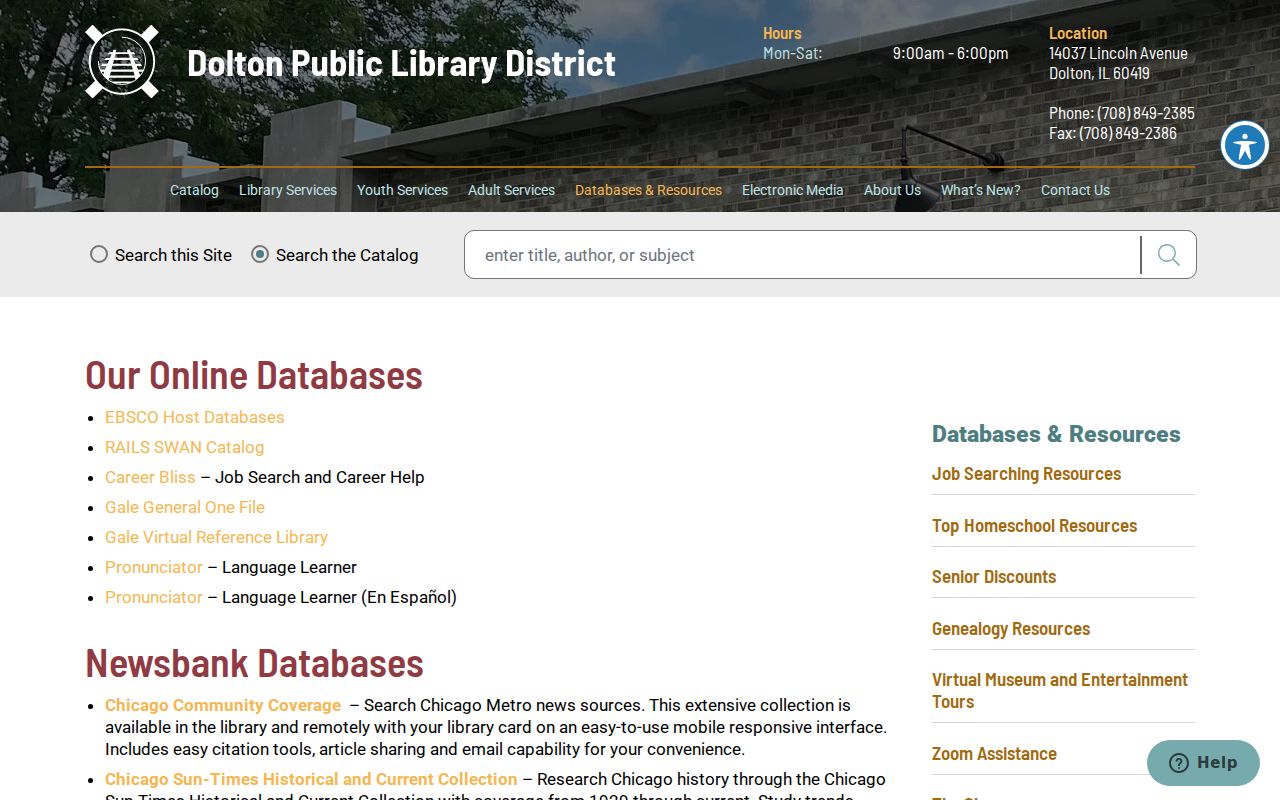Open the RAILS SWAN Catalog link
The image size is (1280, 800).
click(x=185, y=447)
